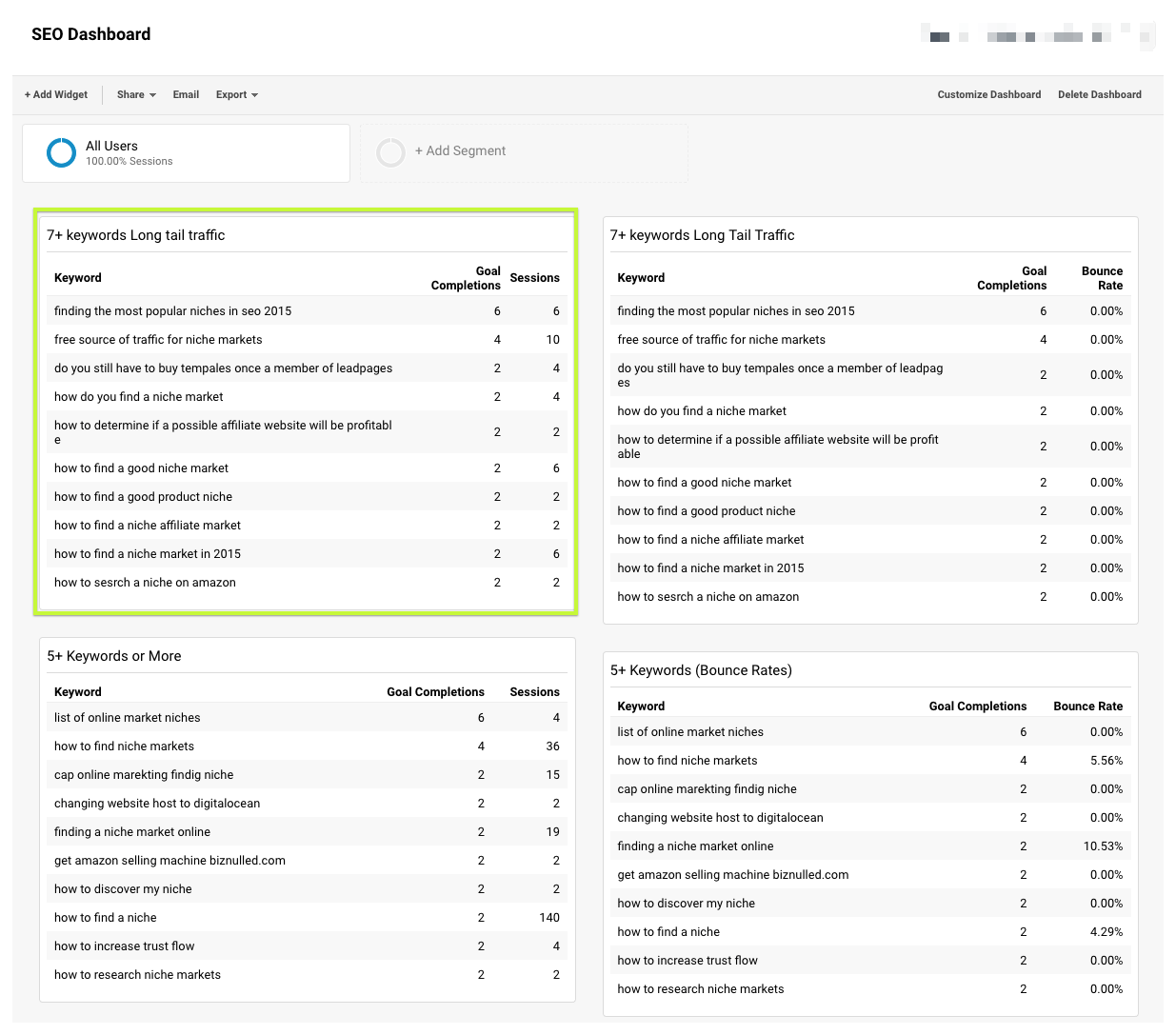Image resolution: width=1176 pixels, height=1035 pixels.
Task: Expand the Share dropdown
Action: [x=134, y=94]
